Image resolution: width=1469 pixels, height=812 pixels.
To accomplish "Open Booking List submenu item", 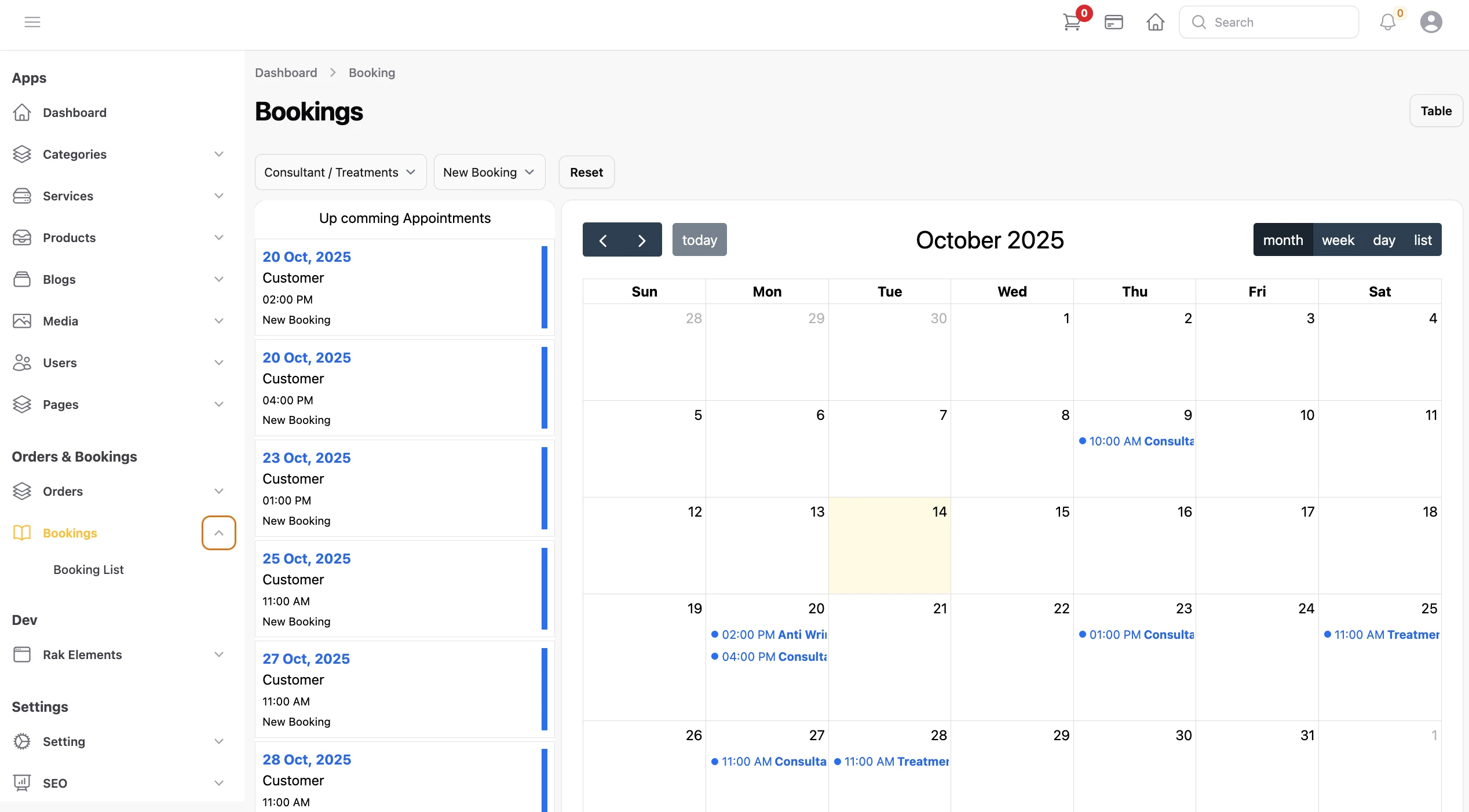I will [x=89, y=569].
